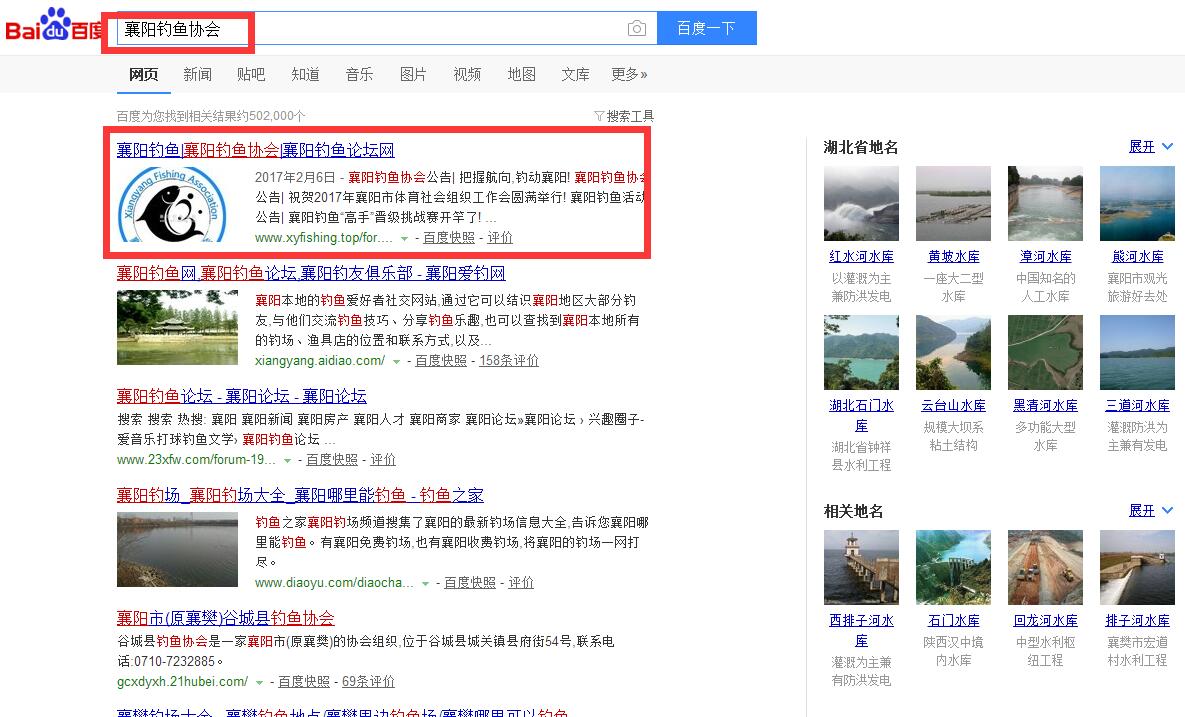Open the 西排子河水库 photo
Image resolution: width=1185 pixels, height=717 pixels.
(x=862, y=567)
